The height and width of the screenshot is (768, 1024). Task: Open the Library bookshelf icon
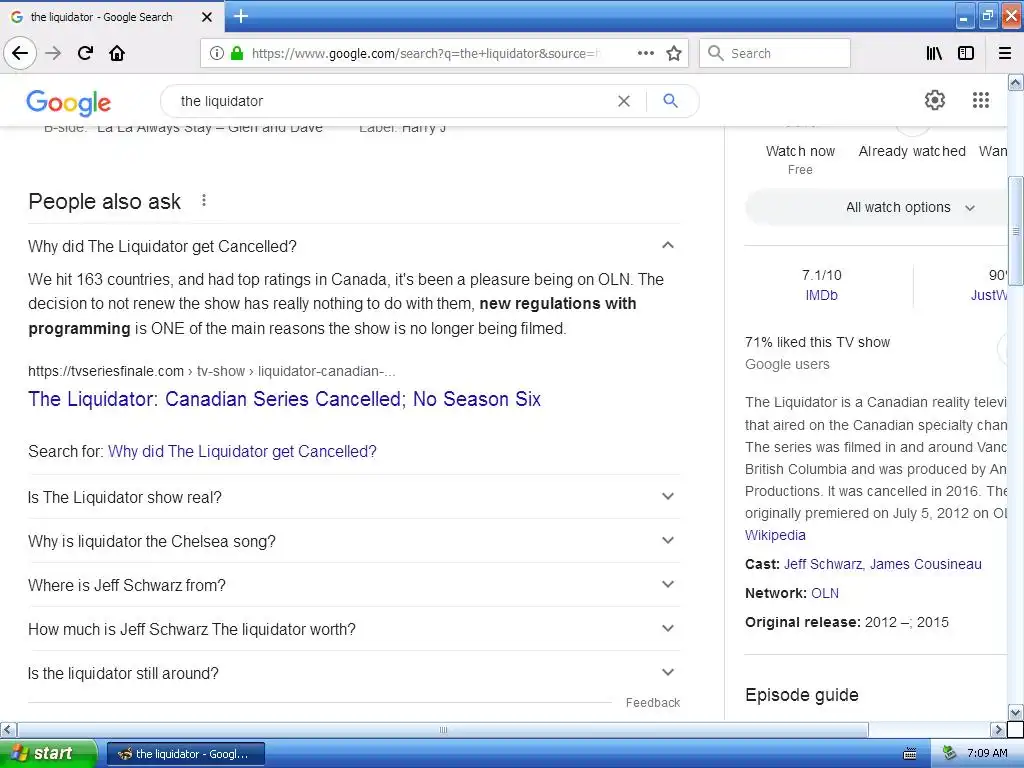pos(934,53)
